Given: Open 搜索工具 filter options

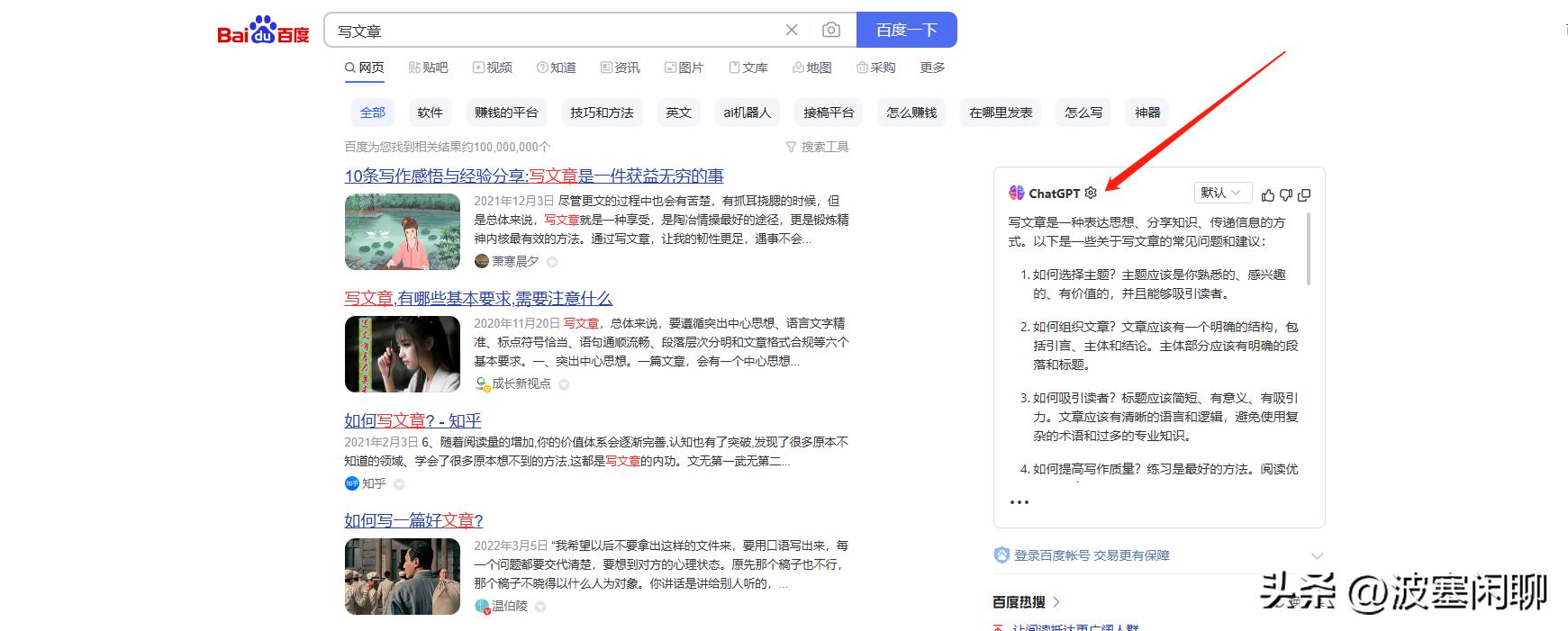Looking at the screenshot, I should tap(818, 147).
